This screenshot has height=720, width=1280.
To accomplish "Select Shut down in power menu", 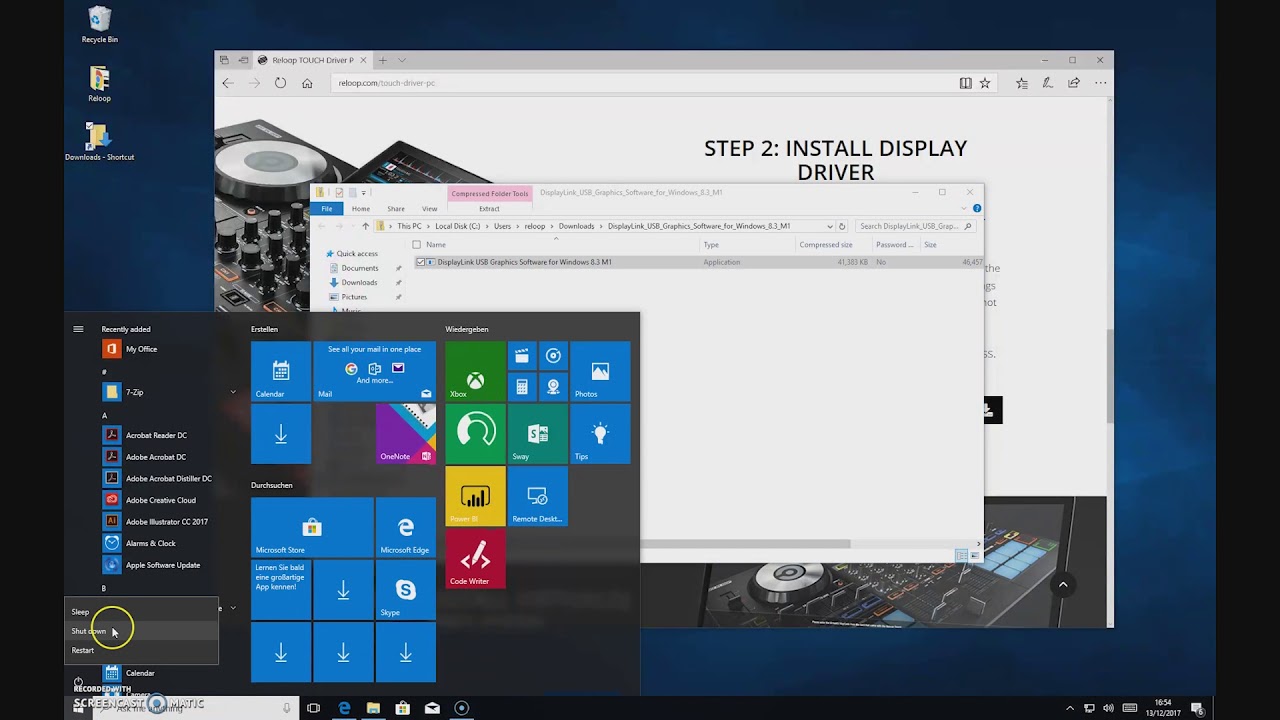I will (141, 631).
